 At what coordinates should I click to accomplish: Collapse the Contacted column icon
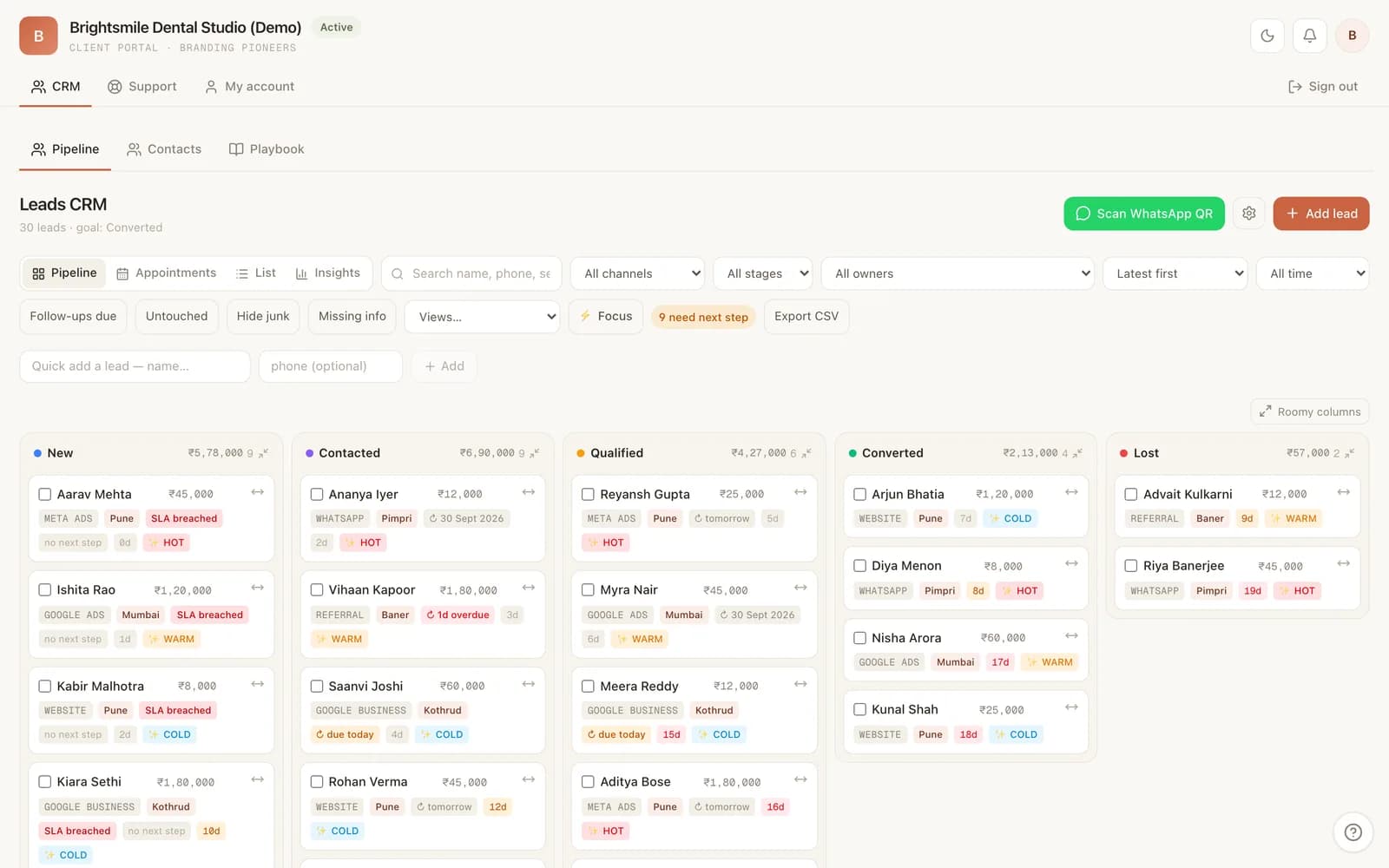pos(535,453)
